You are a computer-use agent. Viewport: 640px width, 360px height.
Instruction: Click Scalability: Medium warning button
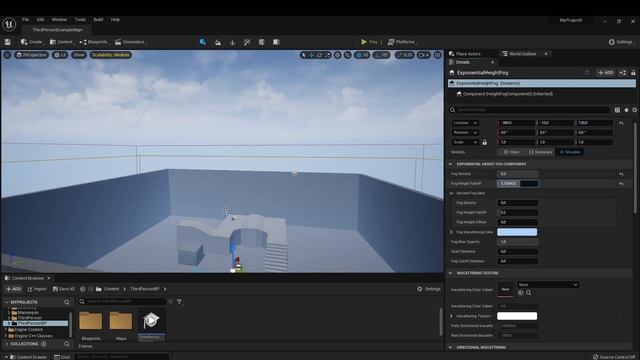pos(111,55)
